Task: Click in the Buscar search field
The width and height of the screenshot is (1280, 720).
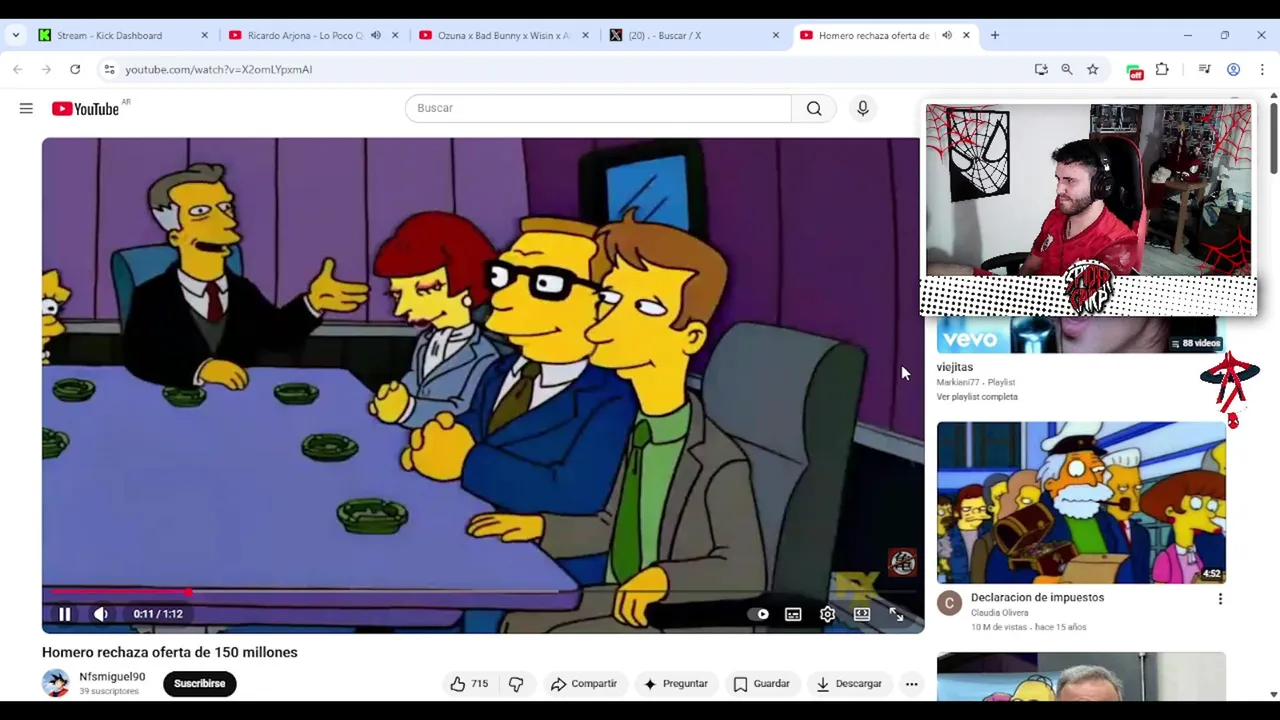Action: (598, 108)
